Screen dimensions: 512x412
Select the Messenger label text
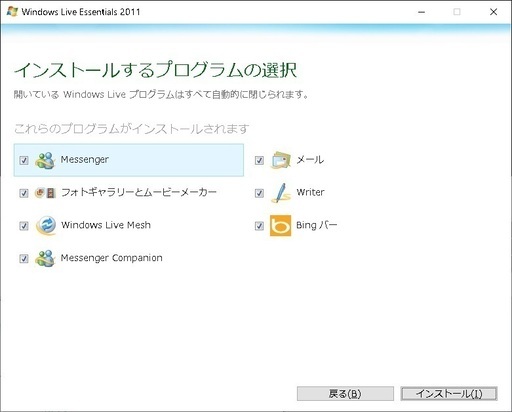tap(85, 160)
